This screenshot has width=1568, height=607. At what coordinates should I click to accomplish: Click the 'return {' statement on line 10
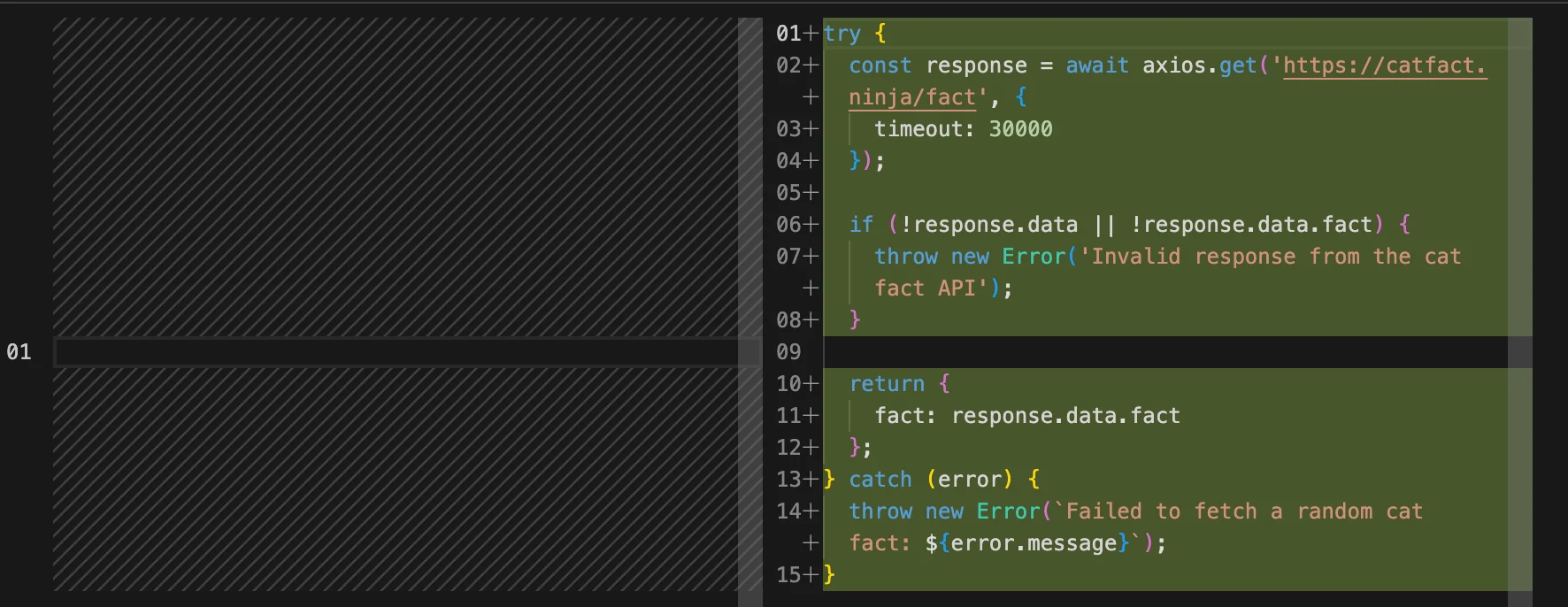(x=899, y=384)
